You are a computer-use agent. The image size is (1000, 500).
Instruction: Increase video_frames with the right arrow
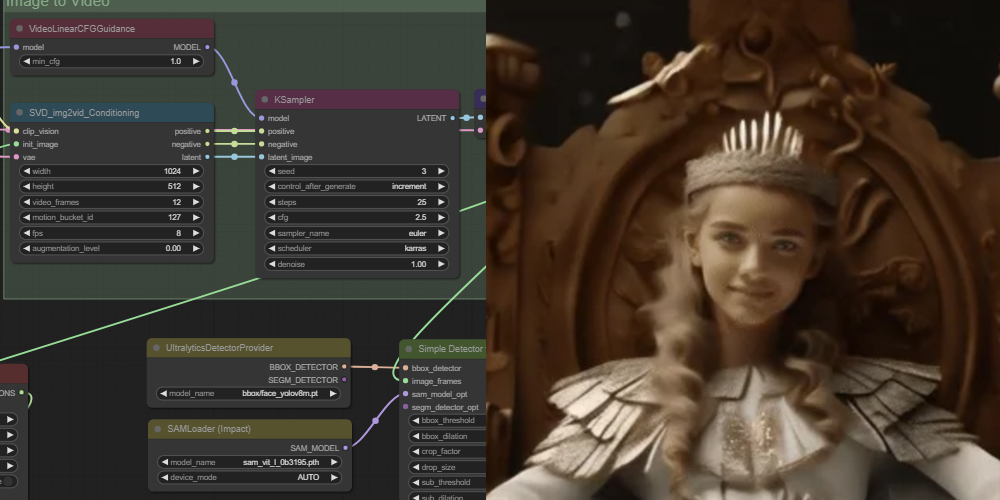tap(196, 202)
